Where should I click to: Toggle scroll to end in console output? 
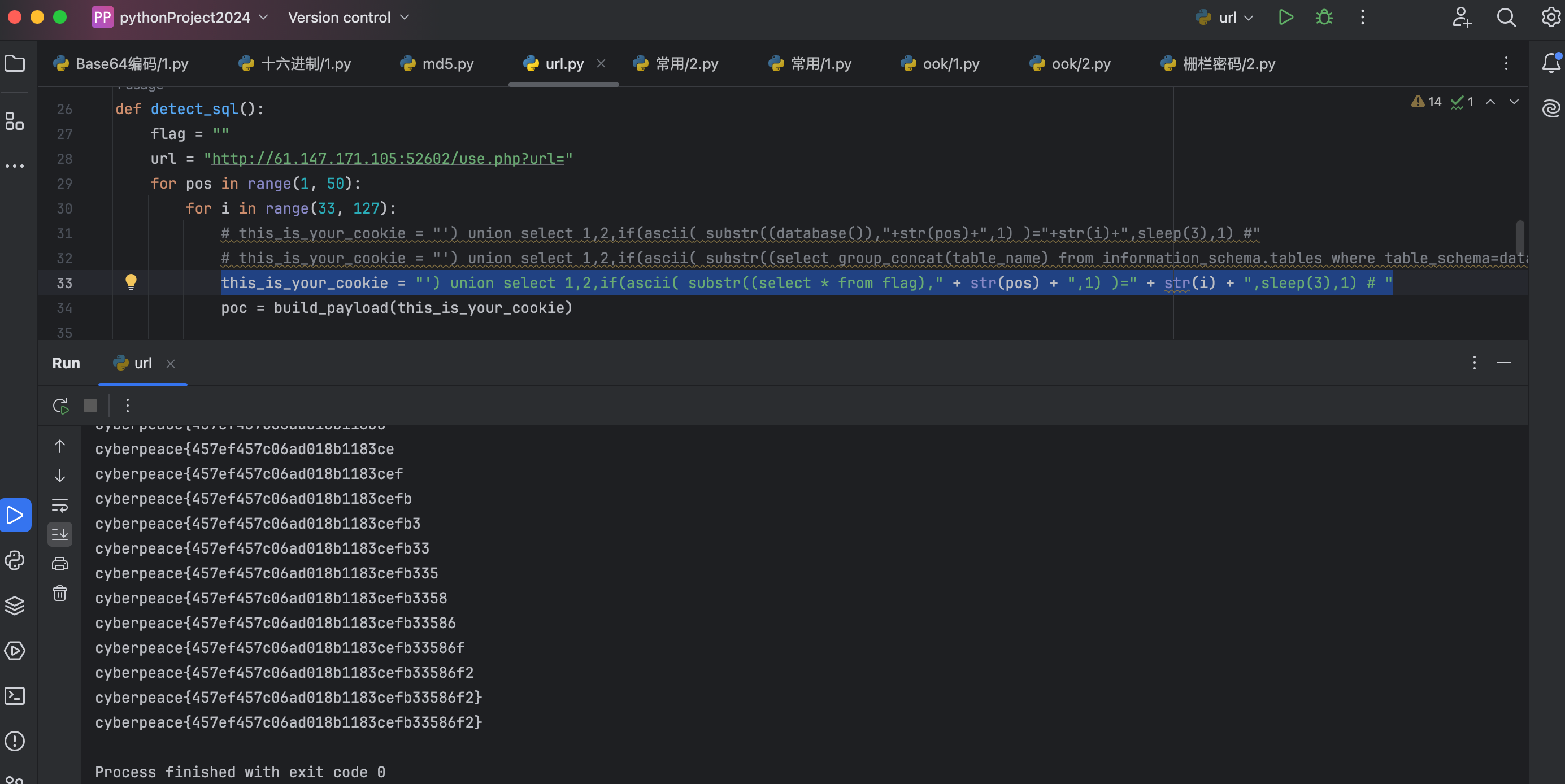coord(60,534)
